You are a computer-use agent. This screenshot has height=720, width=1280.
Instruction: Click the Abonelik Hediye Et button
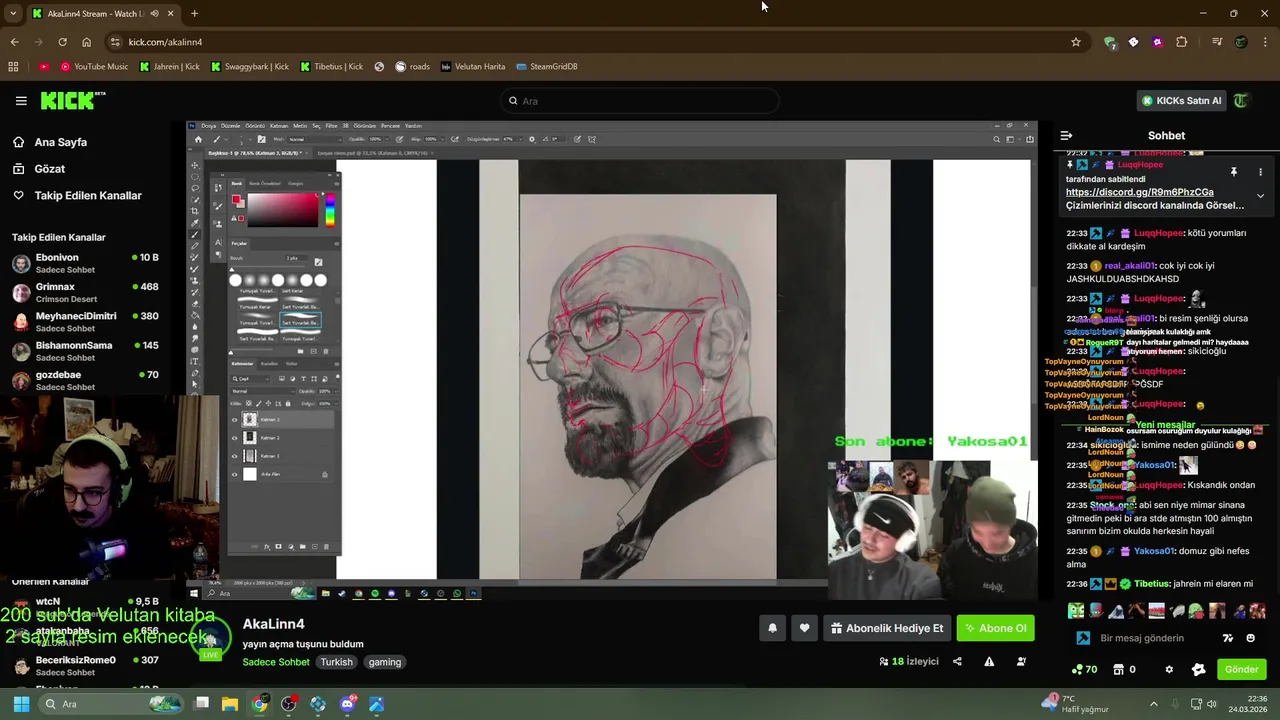(x=887, y=628)
